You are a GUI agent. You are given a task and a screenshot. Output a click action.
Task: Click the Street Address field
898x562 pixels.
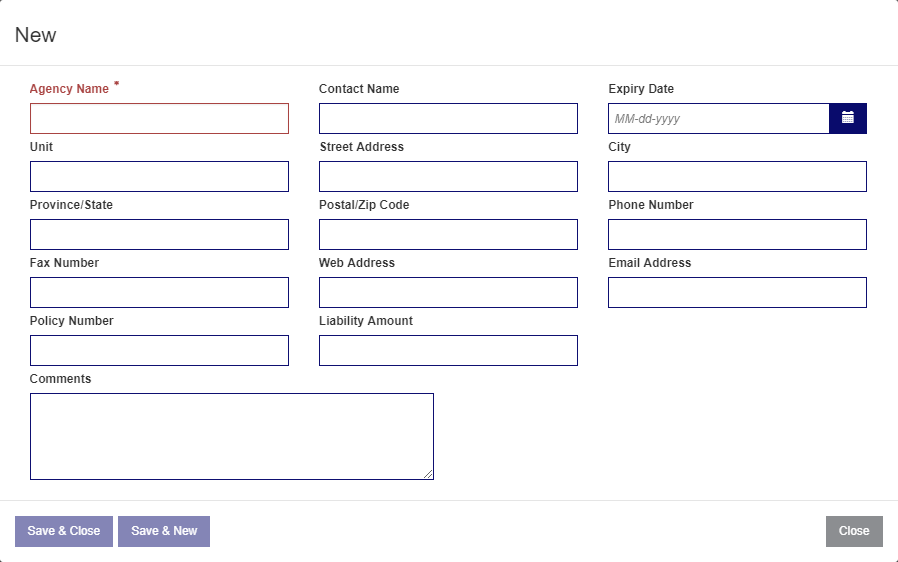click(x=448, y=176)
